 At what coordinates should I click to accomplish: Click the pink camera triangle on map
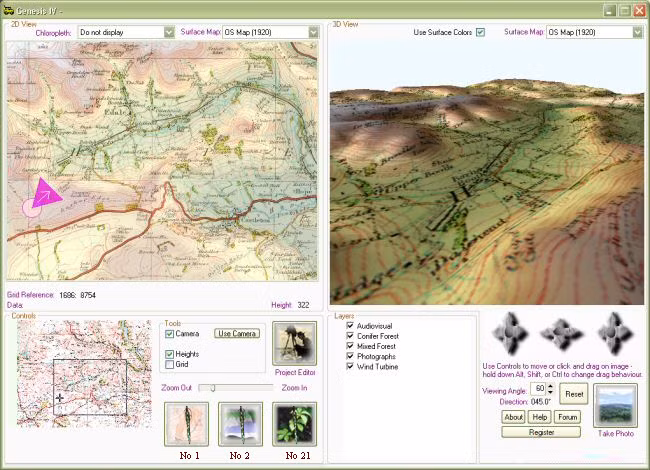pos(46,194)
